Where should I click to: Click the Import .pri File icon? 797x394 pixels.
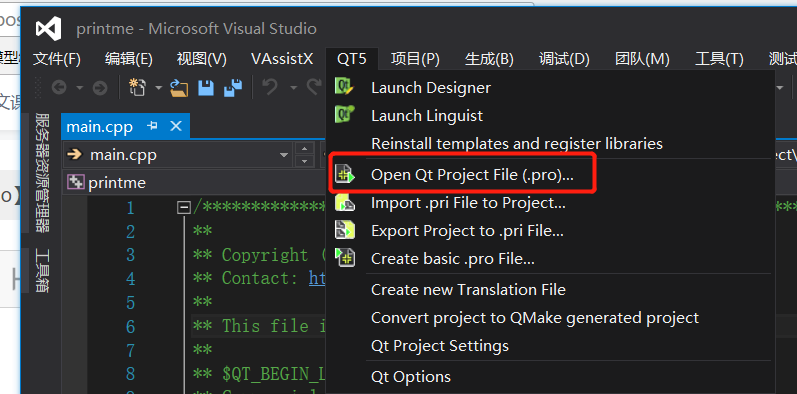pos(344,202)
